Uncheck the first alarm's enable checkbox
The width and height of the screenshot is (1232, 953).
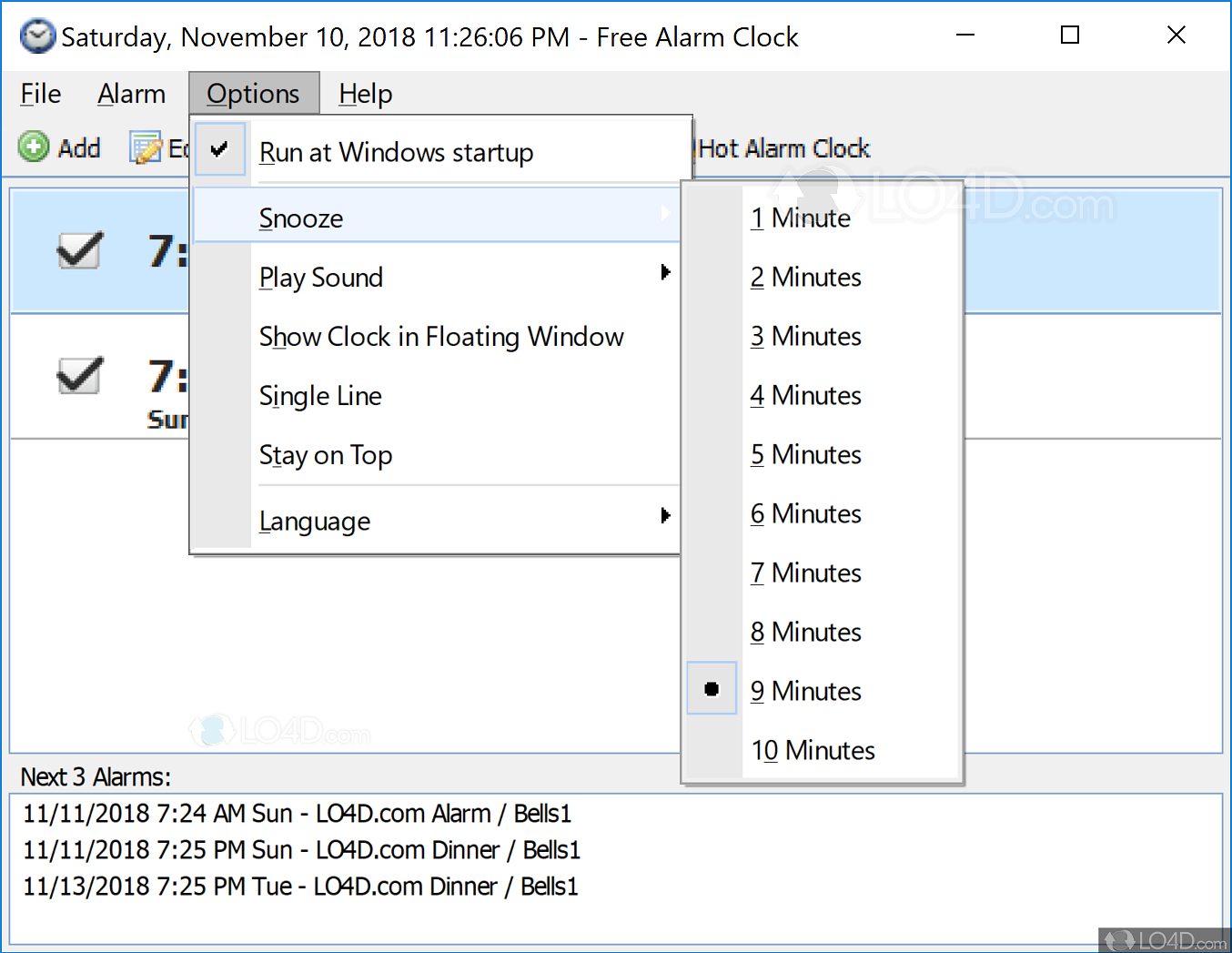(79, 251)
